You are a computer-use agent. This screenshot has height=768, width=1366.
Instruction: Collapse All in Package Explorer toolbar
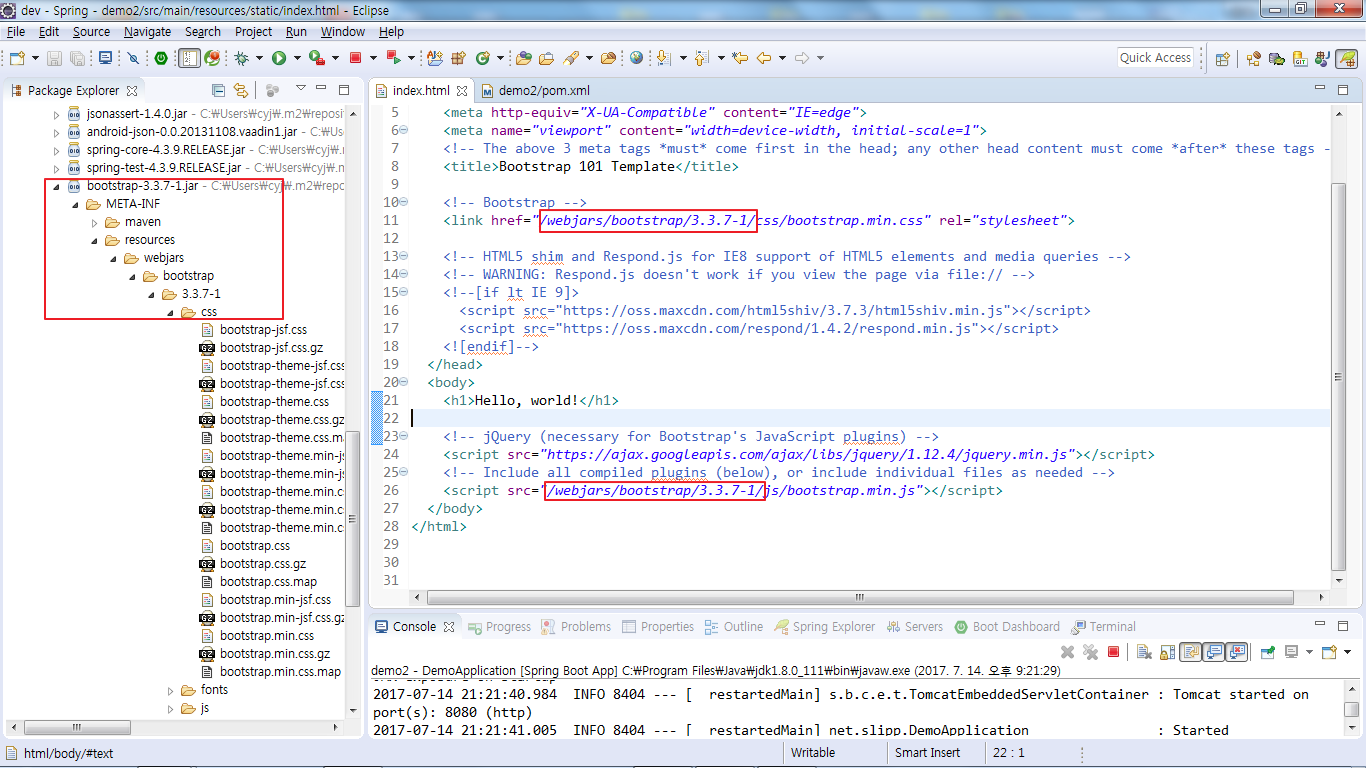click(x=219, y=90)
